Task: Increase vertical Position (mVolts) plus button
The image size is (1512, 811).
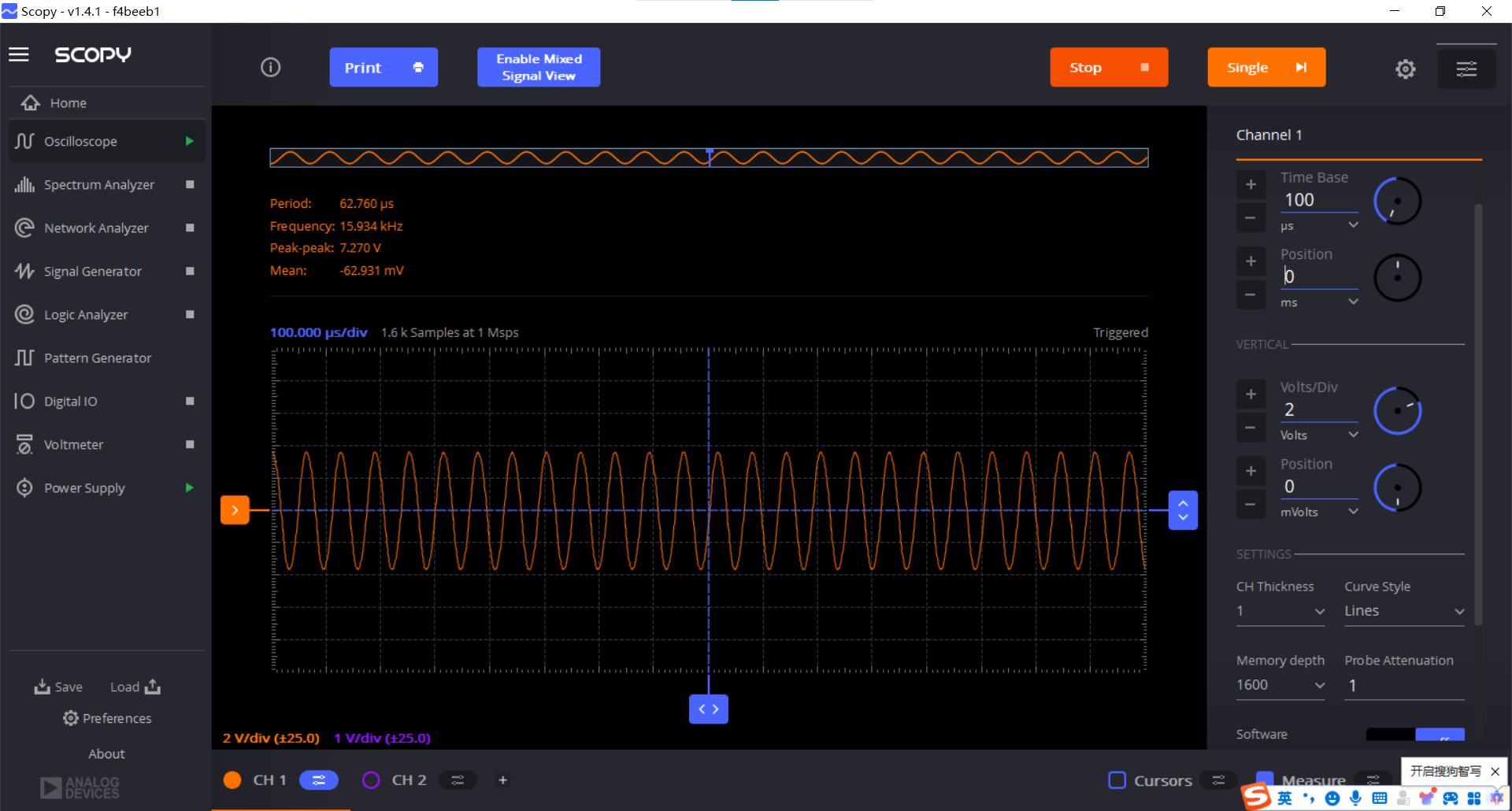Action: [1251, 471]
